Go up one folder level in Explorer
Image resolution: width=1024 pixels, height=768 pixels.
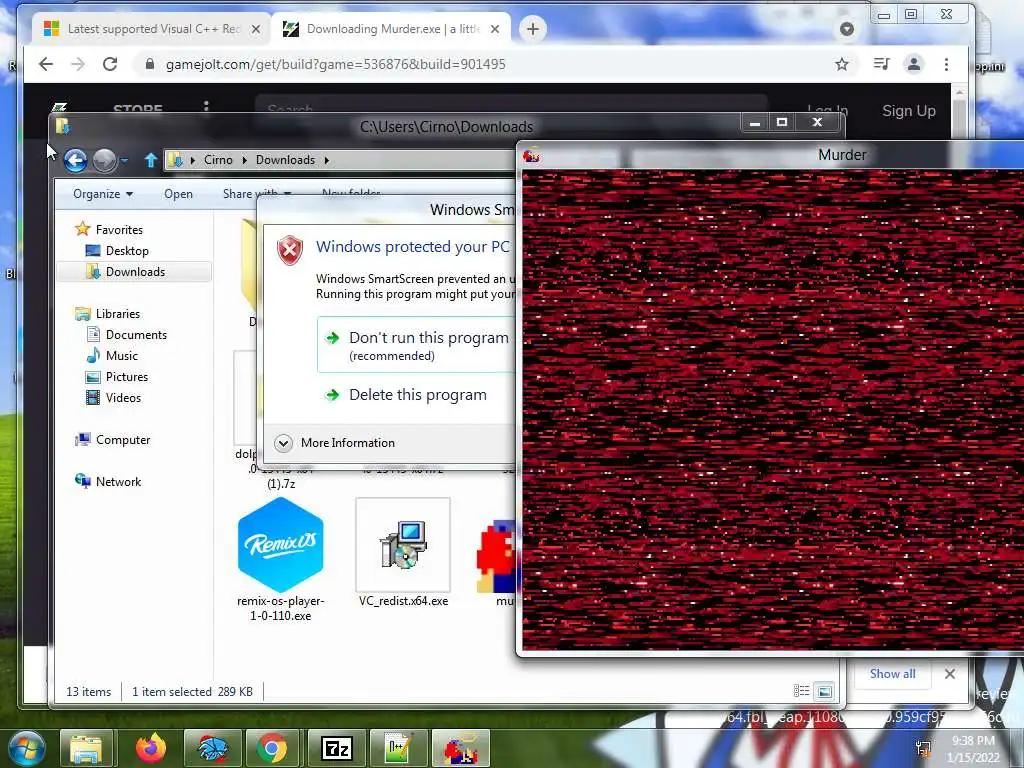tap(151, 160)
